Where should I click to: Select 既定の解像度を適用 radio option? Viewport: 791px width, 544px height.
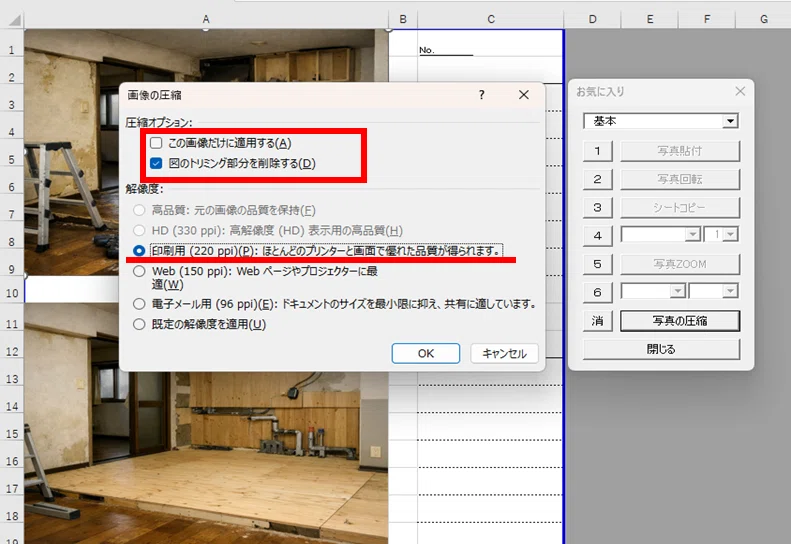click(139, 324)
